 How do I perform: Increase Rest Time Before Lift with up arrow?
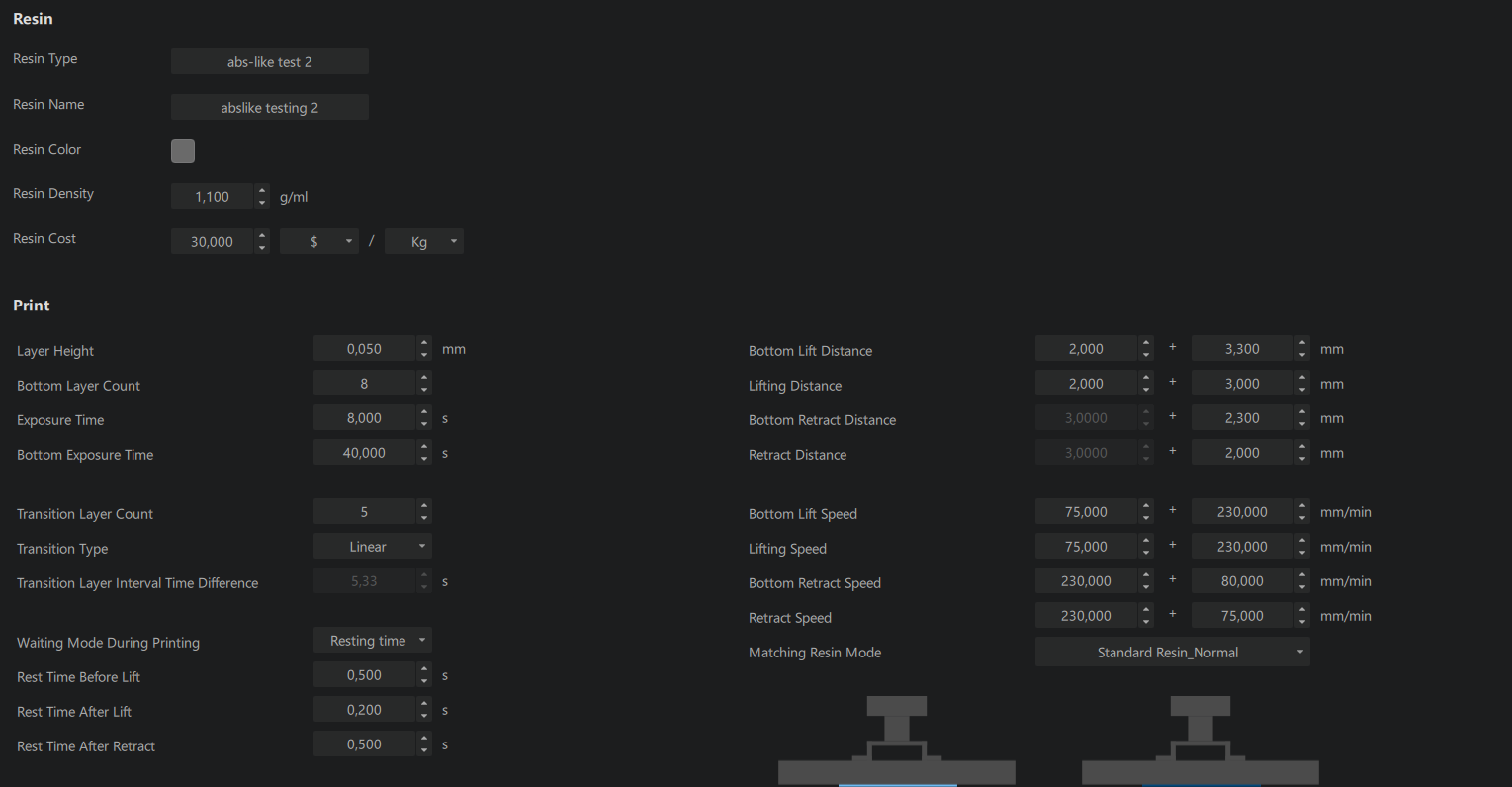point(424,668)
